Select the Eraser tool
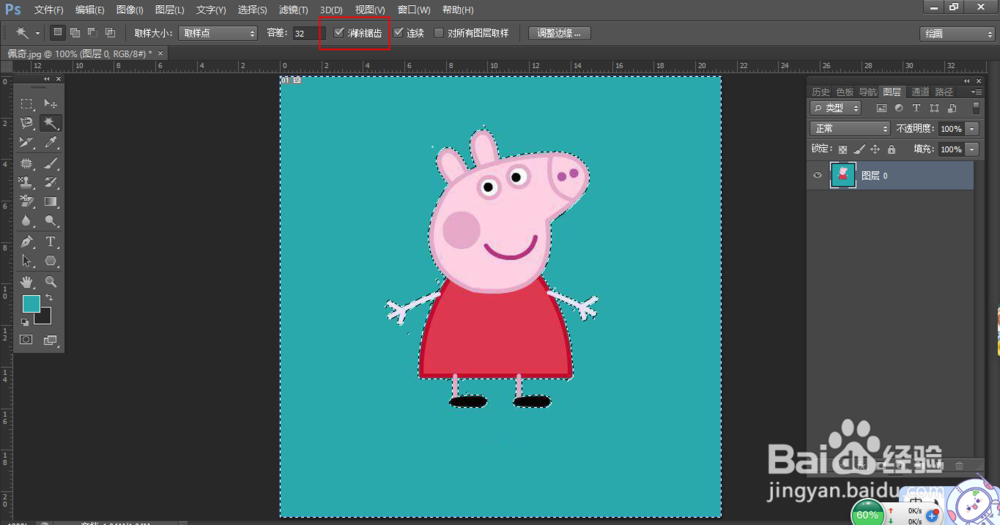This screenshot has width=1000, height=525. (26, 202)
